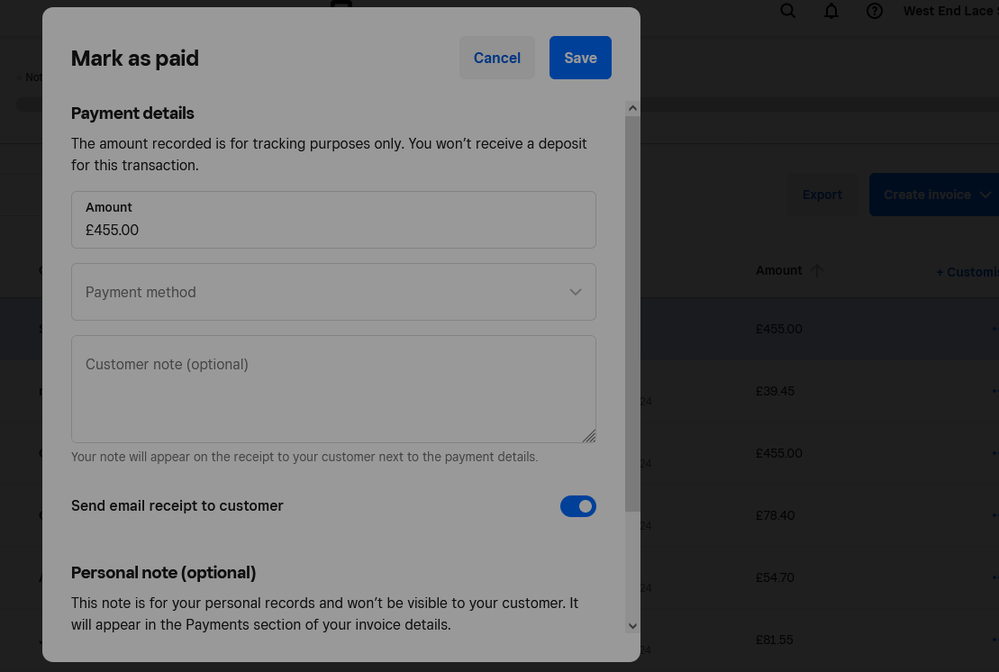Click the search magnifier icon in header
Screen dimensions: 999x672
coord(788,11)
